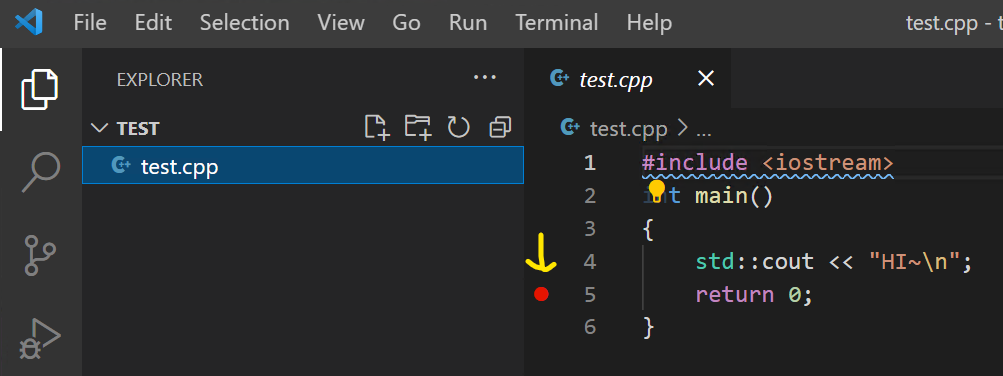Screen dimensions: 1003x376
Task: Click the #include <iostream> line of code
Action: tap(767, 163)
